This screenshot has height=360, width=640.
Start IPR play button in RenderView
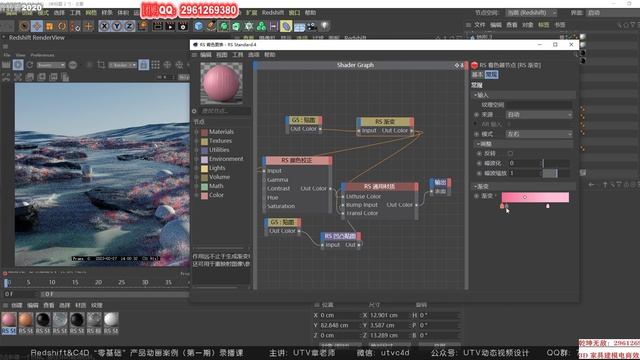point(18,65)
